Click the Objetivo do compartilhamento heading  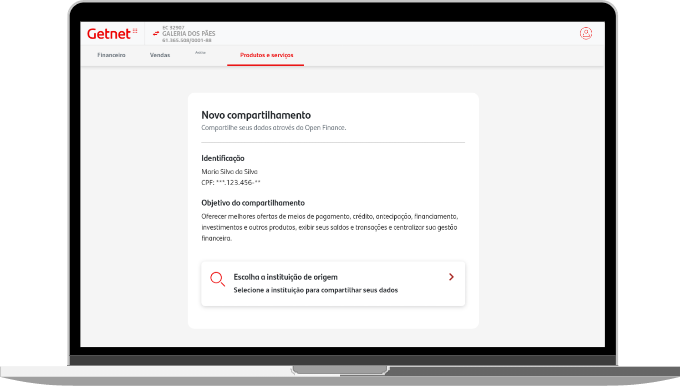(253, 203)
